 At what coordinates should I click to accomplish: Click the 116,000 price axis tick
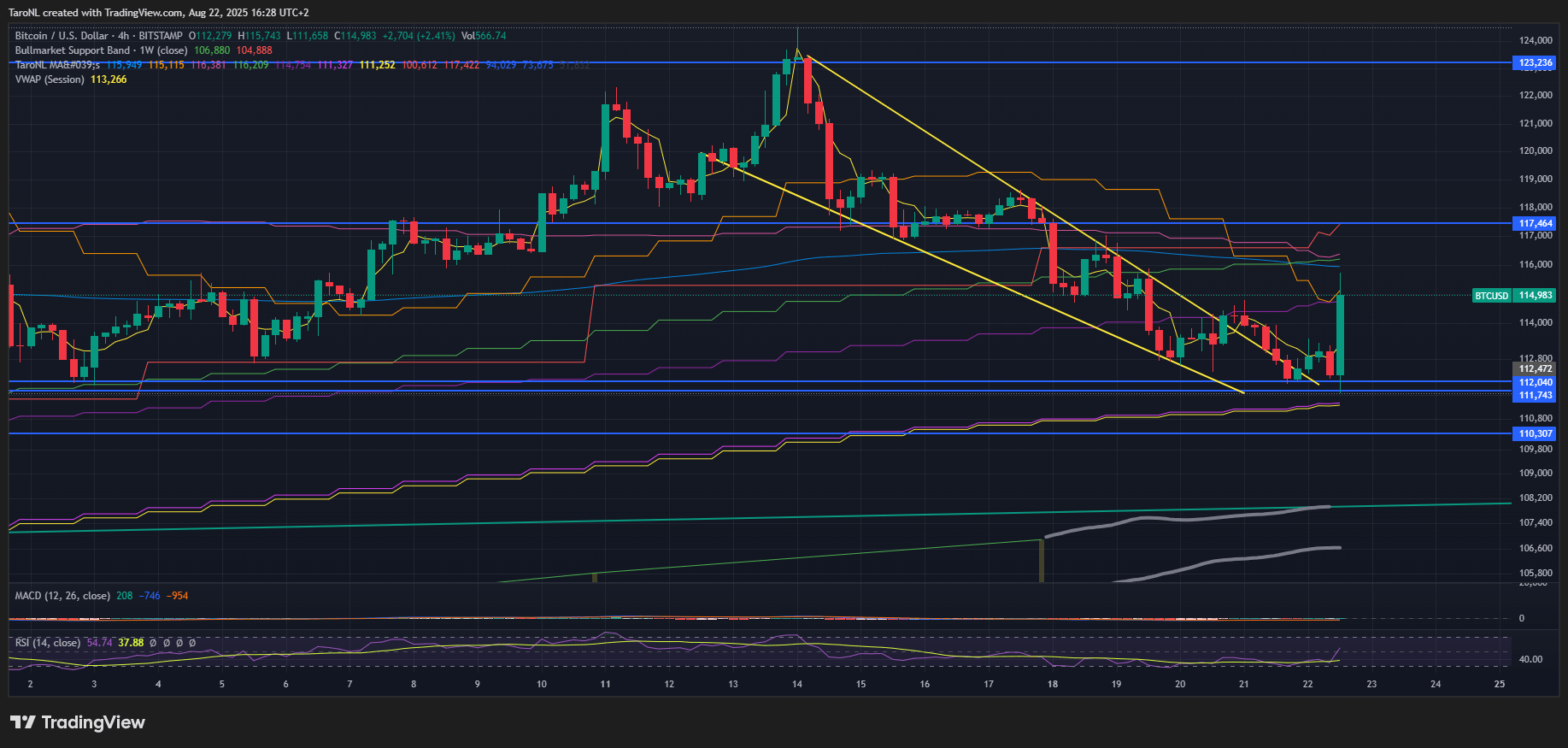[x=1536, y=264]
